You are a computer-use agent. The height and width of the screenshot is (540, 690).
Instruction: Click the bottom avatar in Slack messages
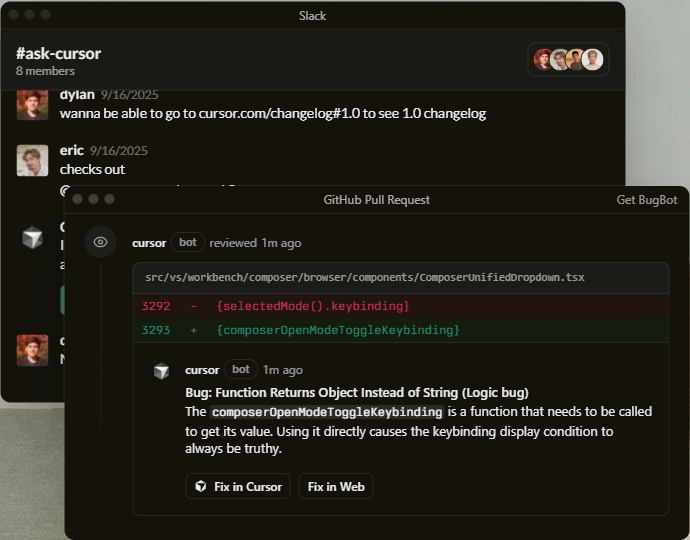point(33,350)
